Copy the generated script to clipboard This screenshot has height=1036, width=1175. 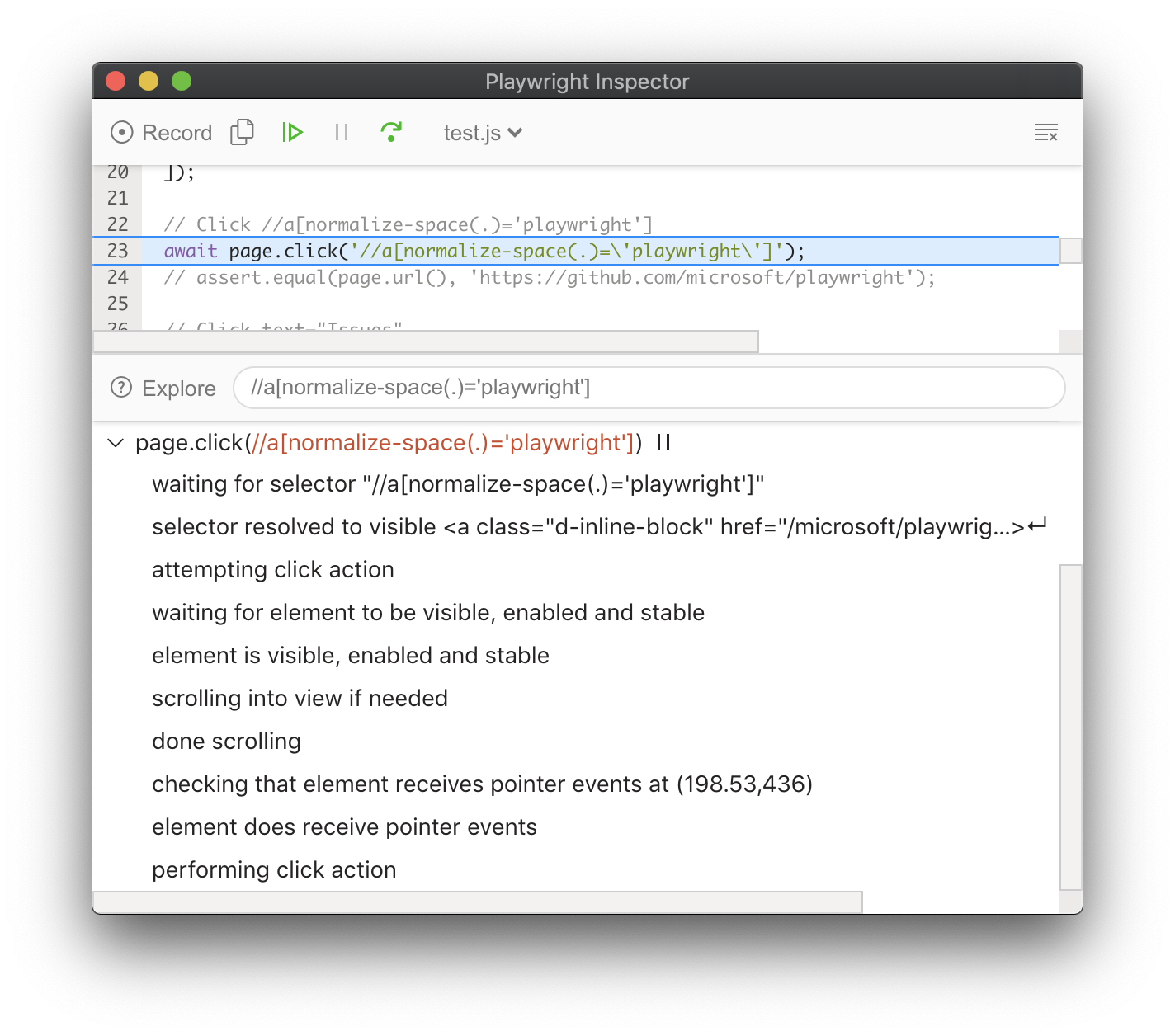(242, 132)
